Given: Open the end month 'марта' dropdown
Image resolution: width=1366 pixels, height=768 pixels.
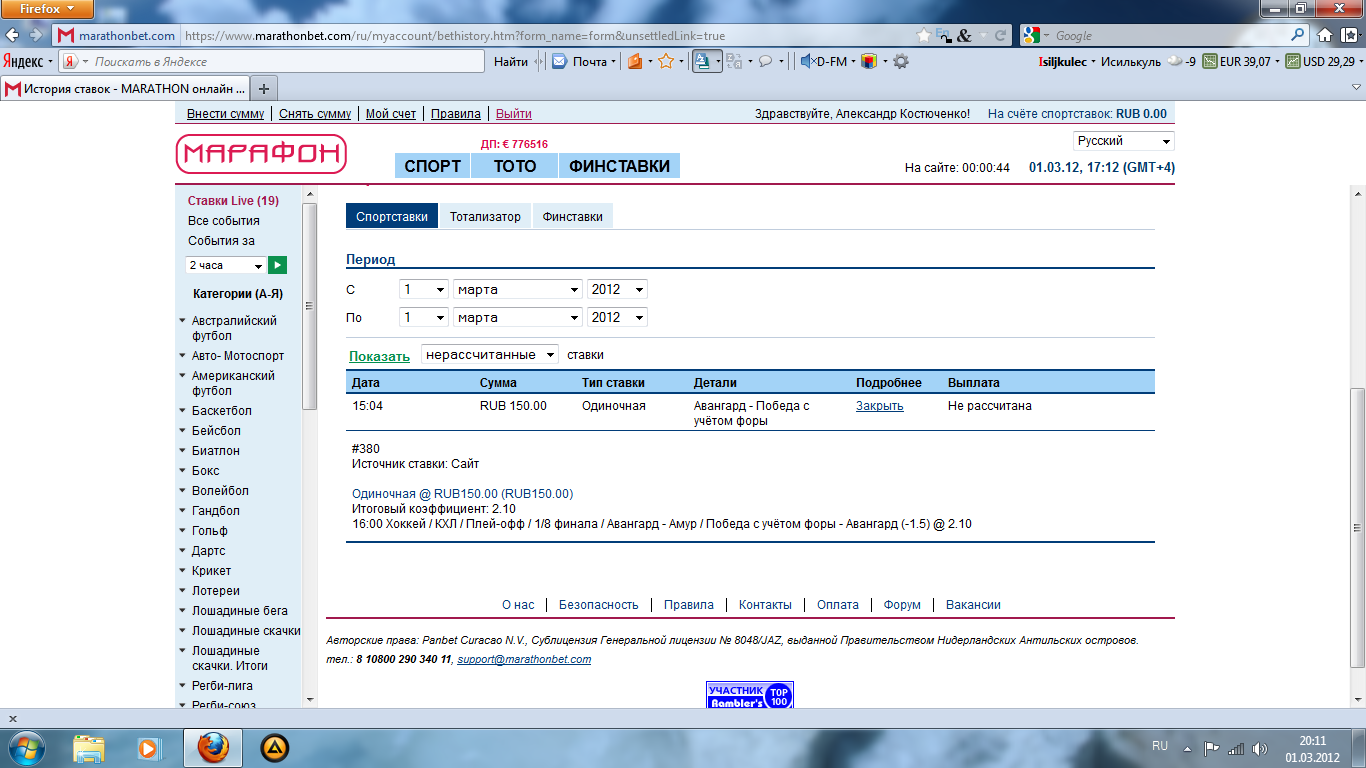Looking at the screenshot, I should [x=517, y=317].
